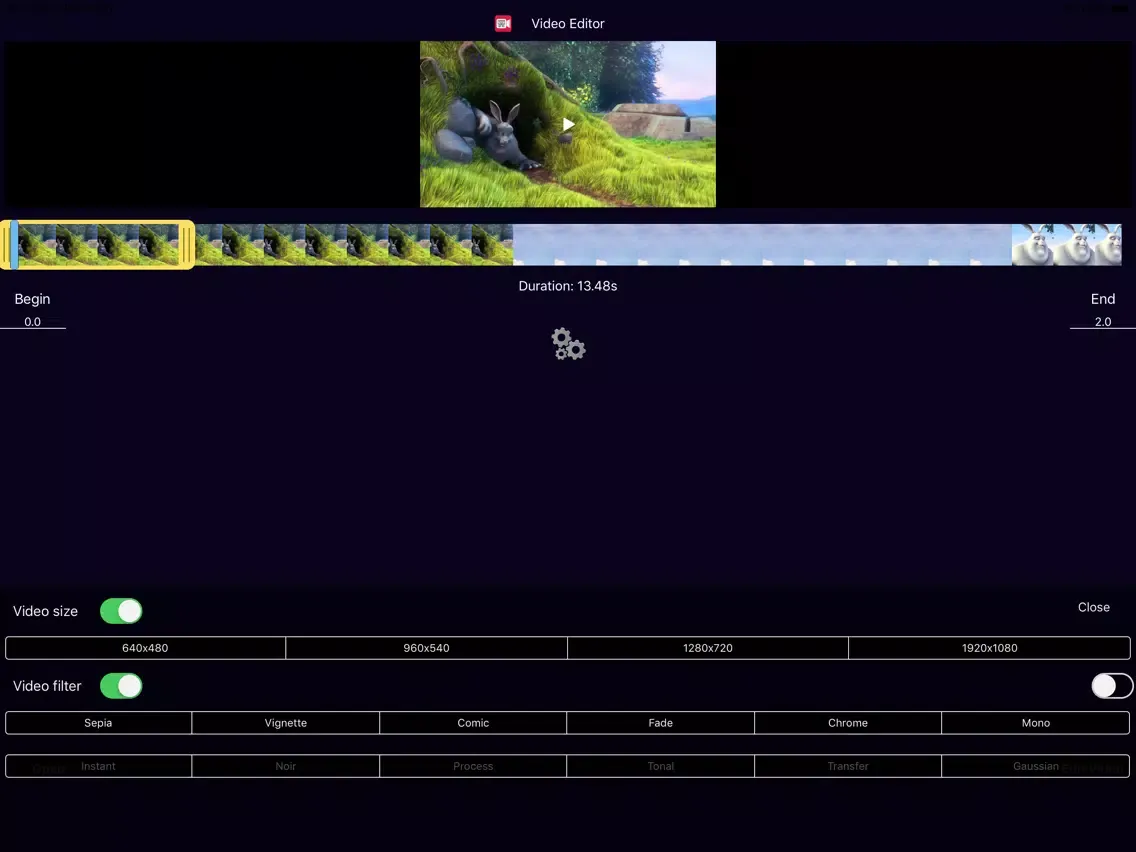
Task: Select the white bunny frames at timeline end
Action: pos(1066,245)
